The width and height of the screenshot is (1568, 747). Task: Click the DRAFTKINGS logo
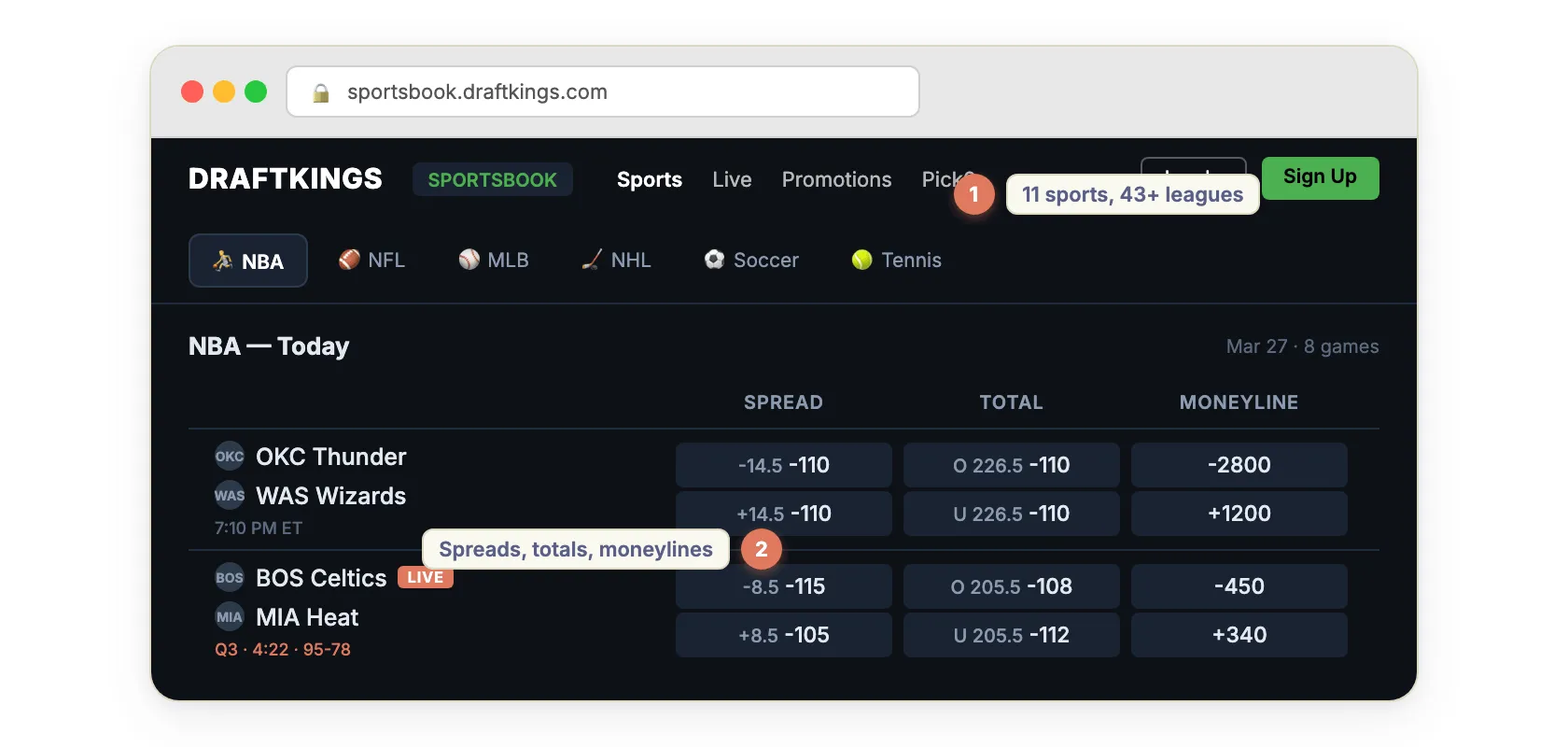point(286,178)
